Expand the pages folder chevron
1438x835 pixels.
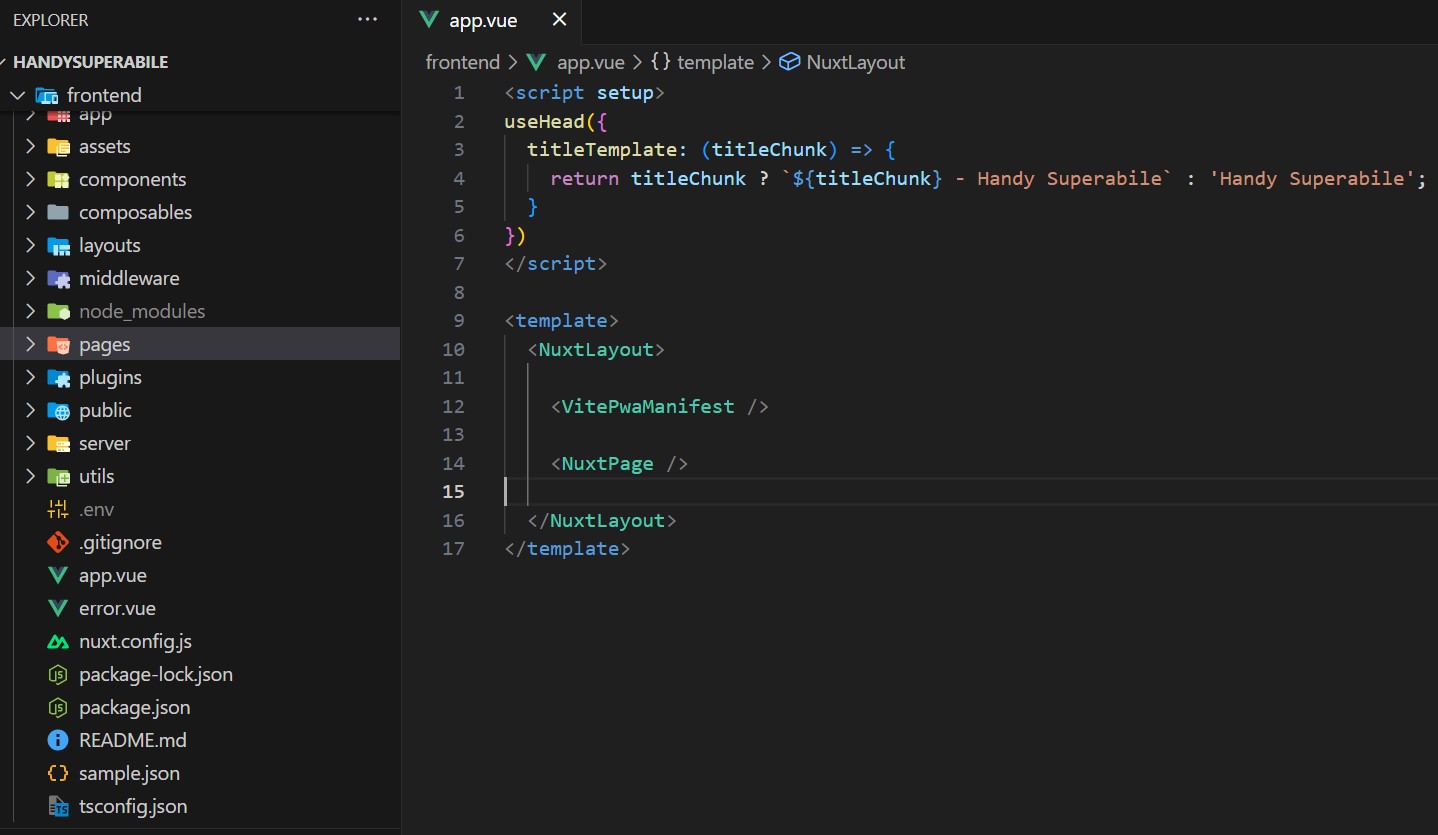click(x=31, y=345)
